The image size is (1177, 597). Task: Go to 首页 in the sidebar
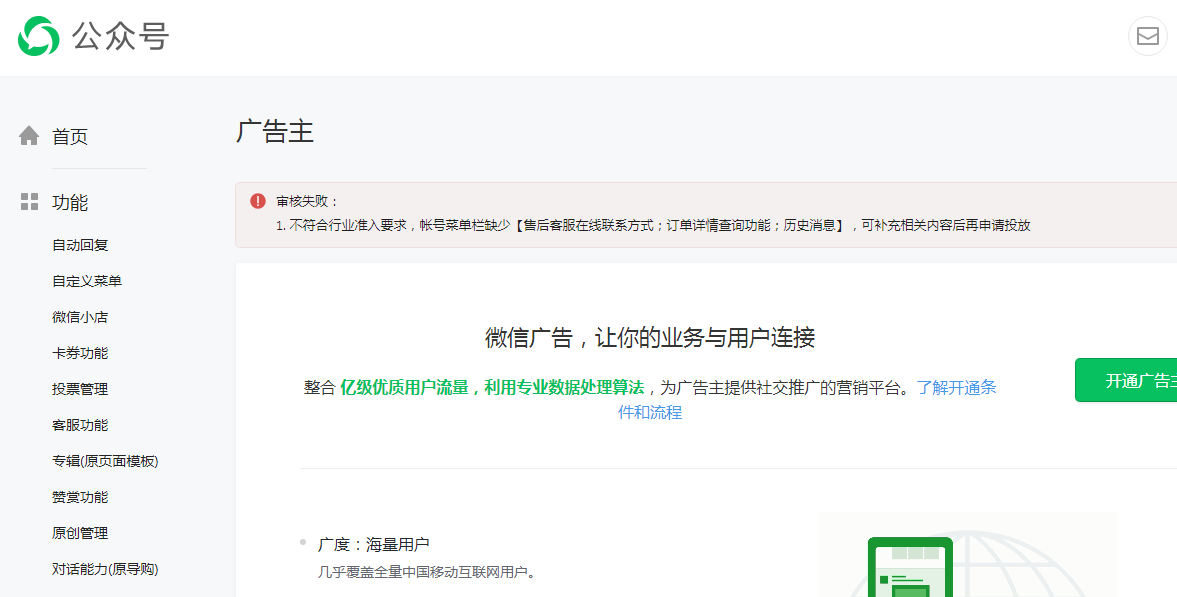pos(70,137)
